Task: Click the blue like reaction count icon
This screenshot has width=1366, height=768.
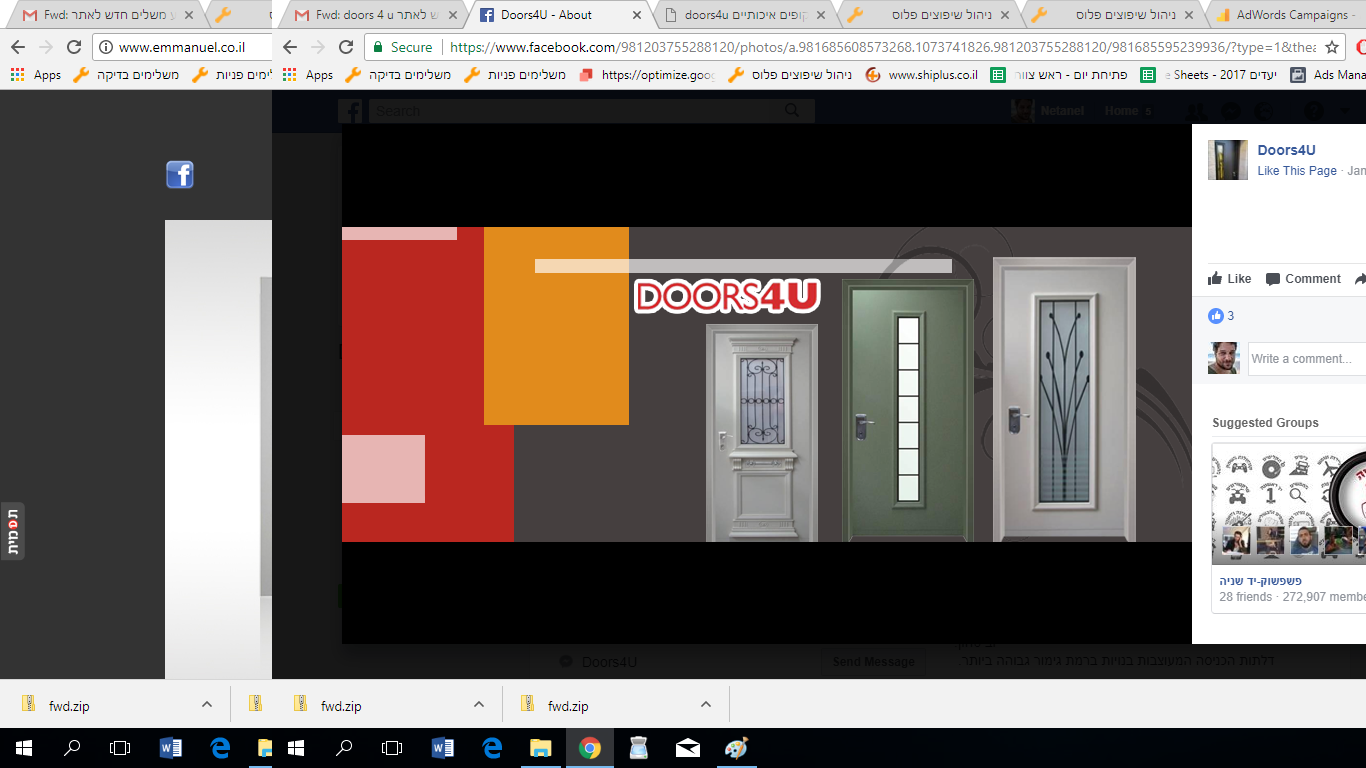Action: tap(1216, 316)
